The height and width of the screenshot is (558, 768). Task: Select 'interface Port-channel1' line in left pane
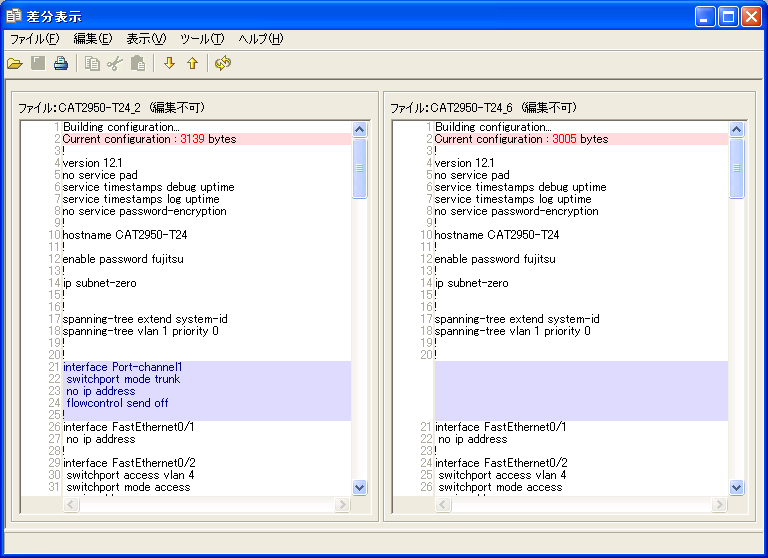tap(122, 367)
